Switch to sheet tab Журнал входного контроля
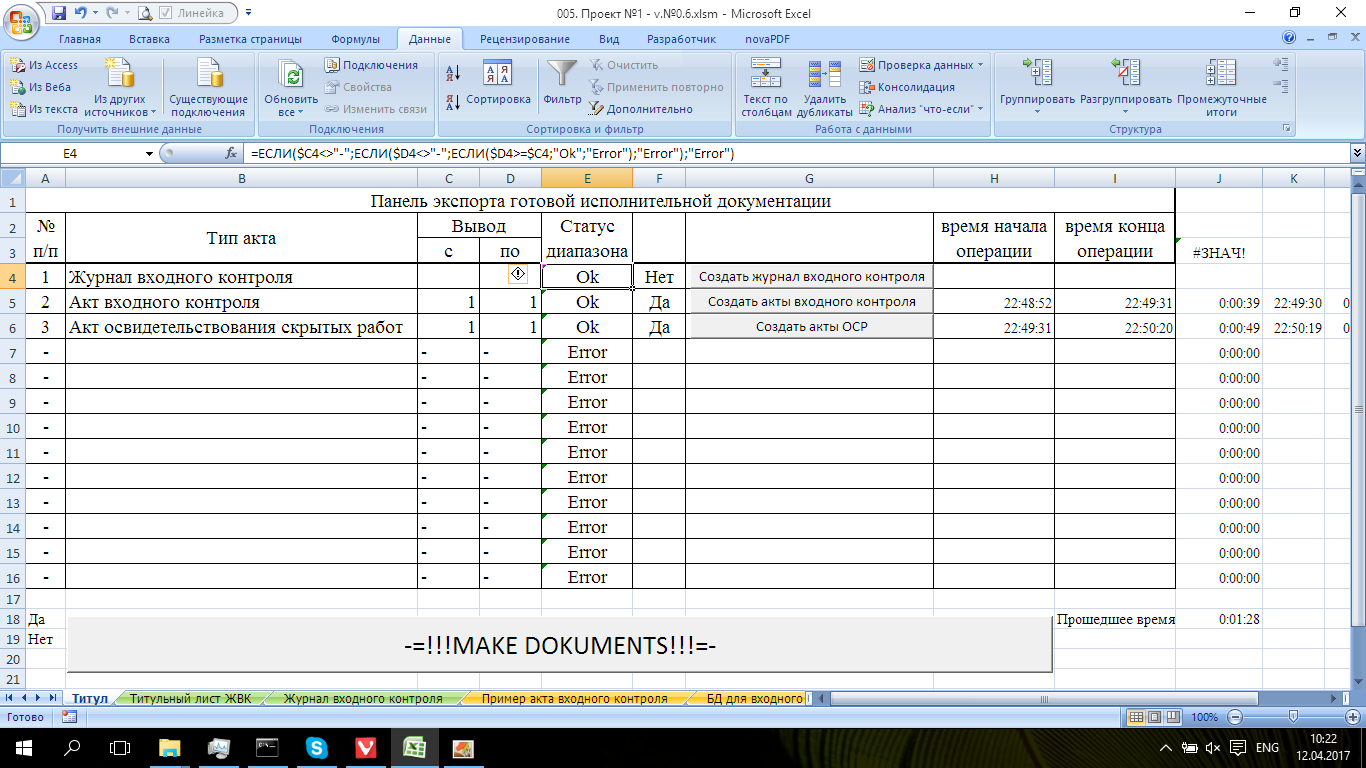 [x=363, y=699]
